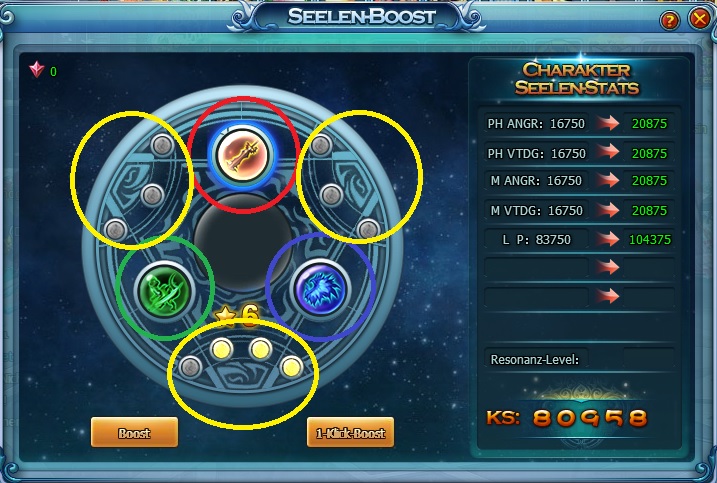Click the topmost gray node in right cluster
Image resolution: width=717 pixels, height=483 pixels.
click(x=321, y=145)
